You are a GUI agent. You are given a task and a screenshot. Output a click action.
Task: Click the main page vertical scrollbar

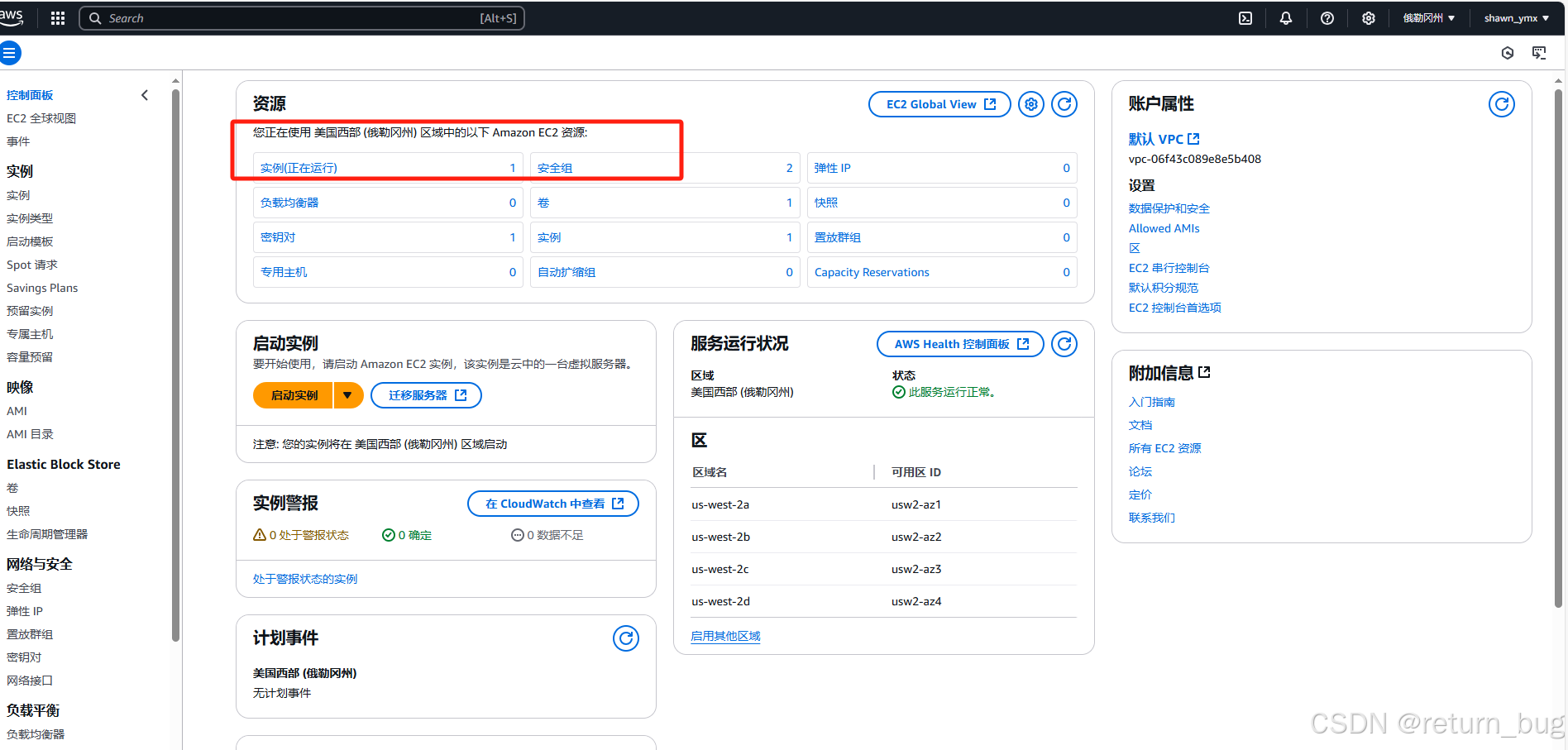click(1559, 347)
